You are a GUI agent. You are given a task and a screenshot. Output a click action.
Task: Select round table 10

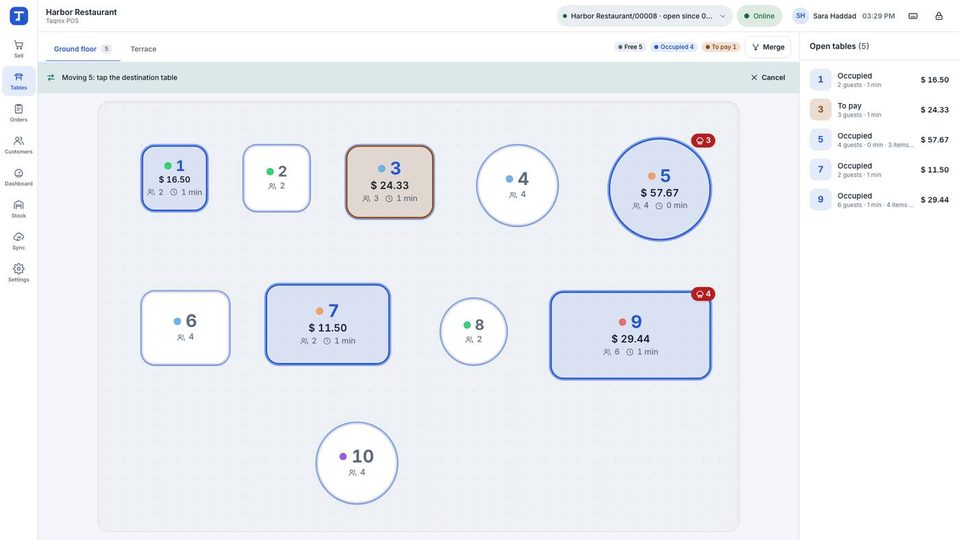pyautogui.click(x=357, y=463)
